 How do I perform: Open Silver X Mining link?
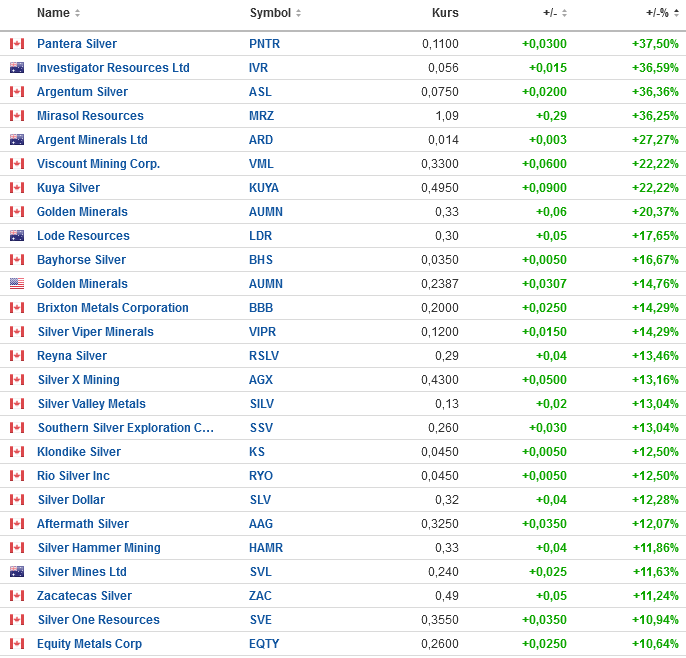point(79,380)
